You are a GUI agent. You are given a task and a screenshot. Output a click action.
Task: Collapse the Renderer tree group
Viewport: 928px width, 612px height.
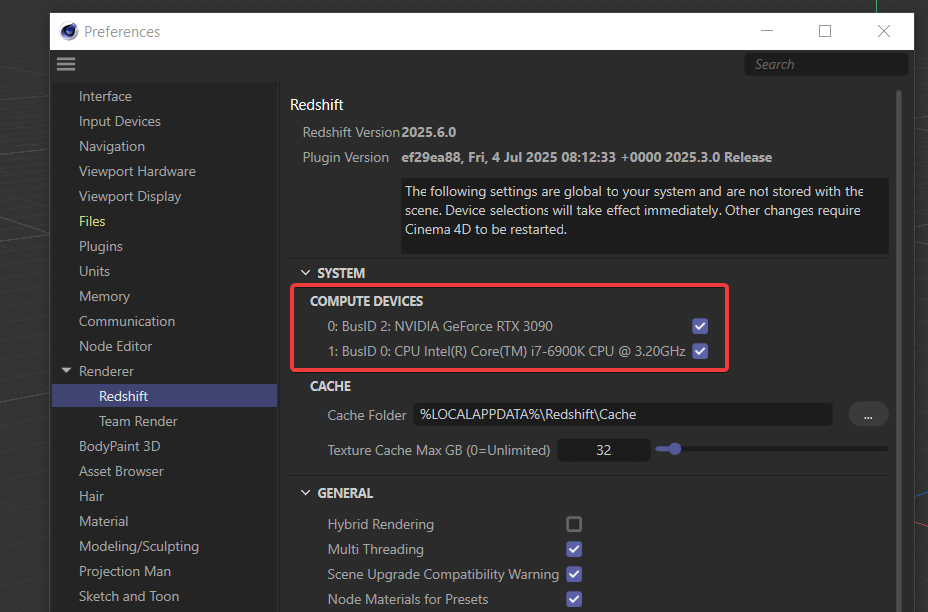[66, 371]
